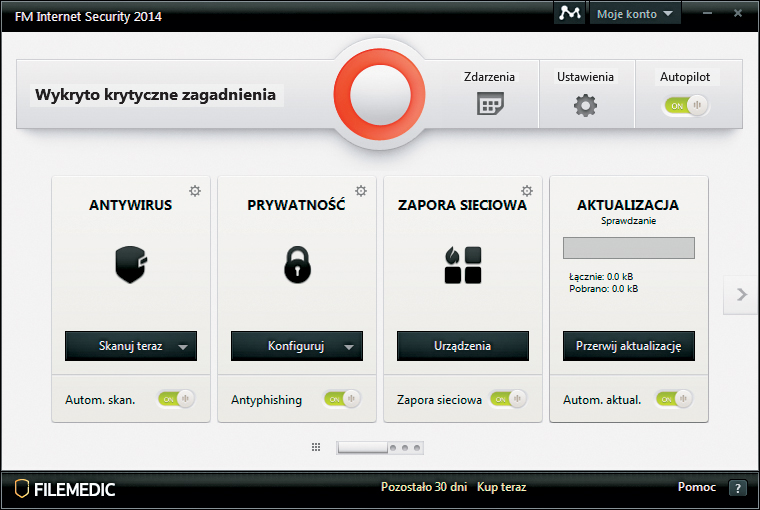Toggle the Zapora sieciowa switch
The width and height of the screenshot is (760, 510).
pos(508,399)
